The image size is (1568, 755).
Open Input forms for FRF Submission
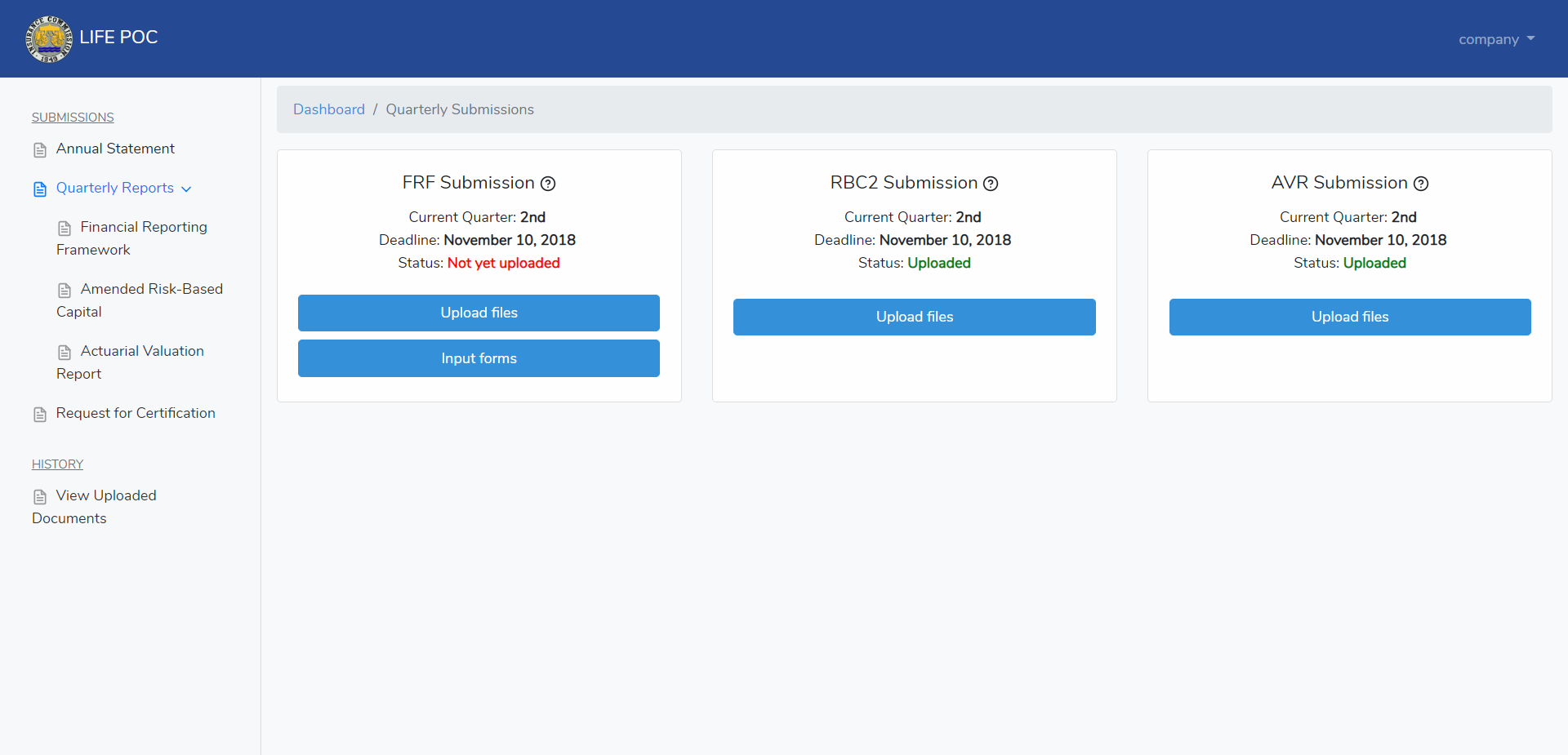point(479,358)
